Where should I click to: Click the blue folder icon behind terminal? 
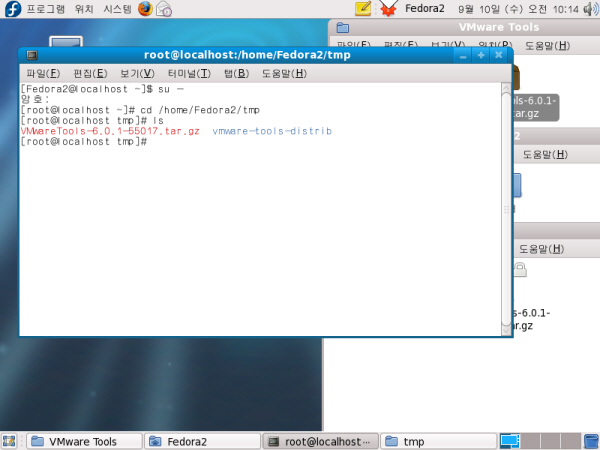(517, 185)
